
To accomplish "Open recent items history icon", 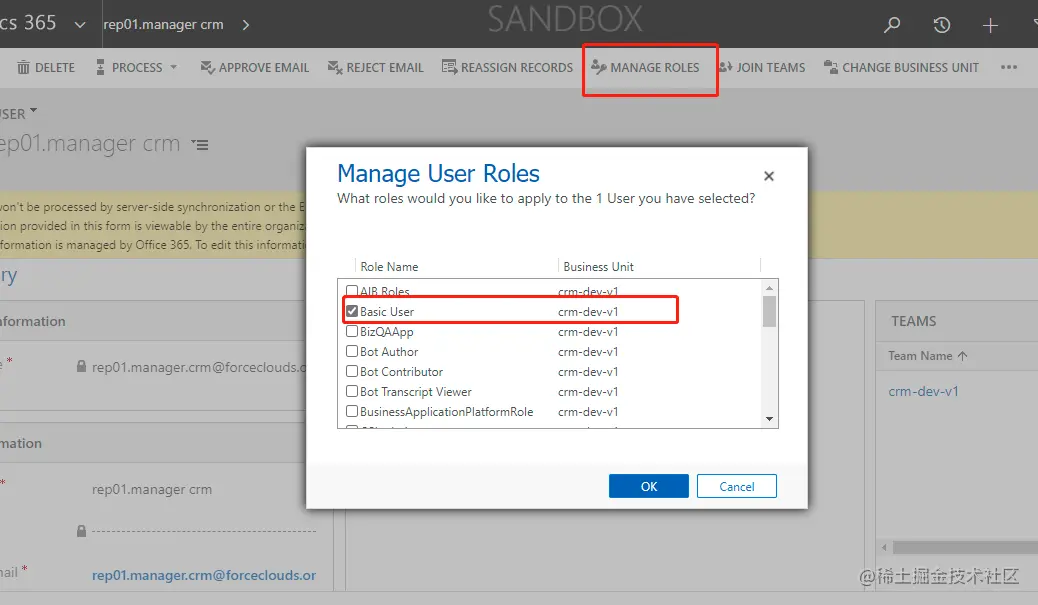I will coord(941,25).
